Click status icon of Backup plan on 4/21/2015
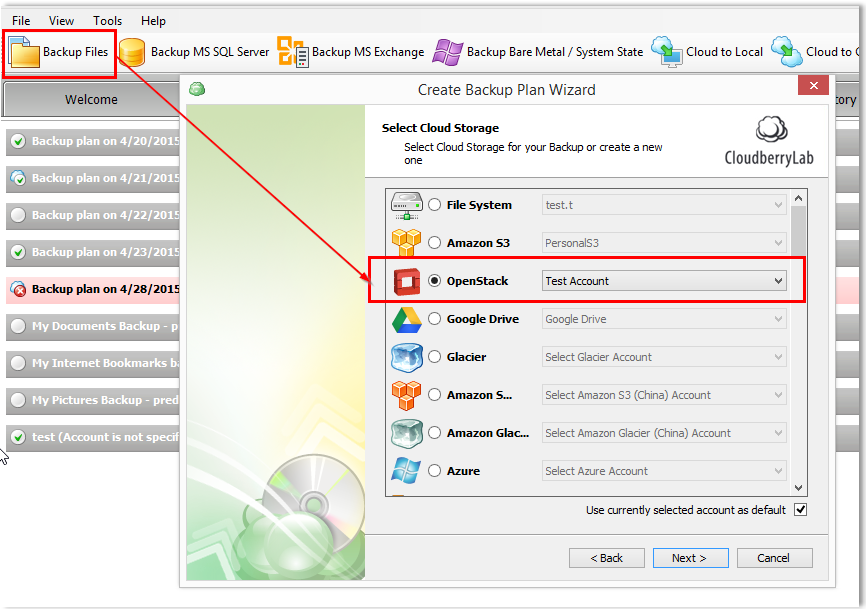Viewport: 866px width, 609px height. (18, 178)
